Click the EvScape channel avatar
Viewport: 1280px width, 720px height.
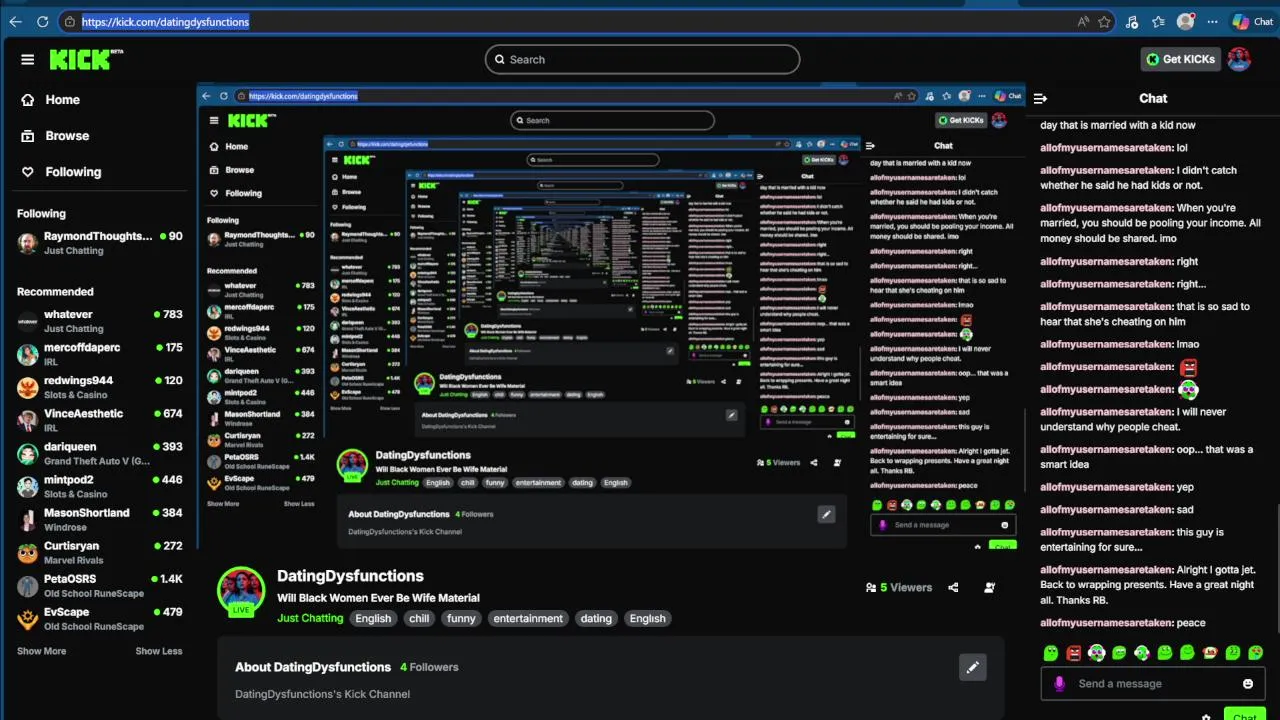click(28, 618)
